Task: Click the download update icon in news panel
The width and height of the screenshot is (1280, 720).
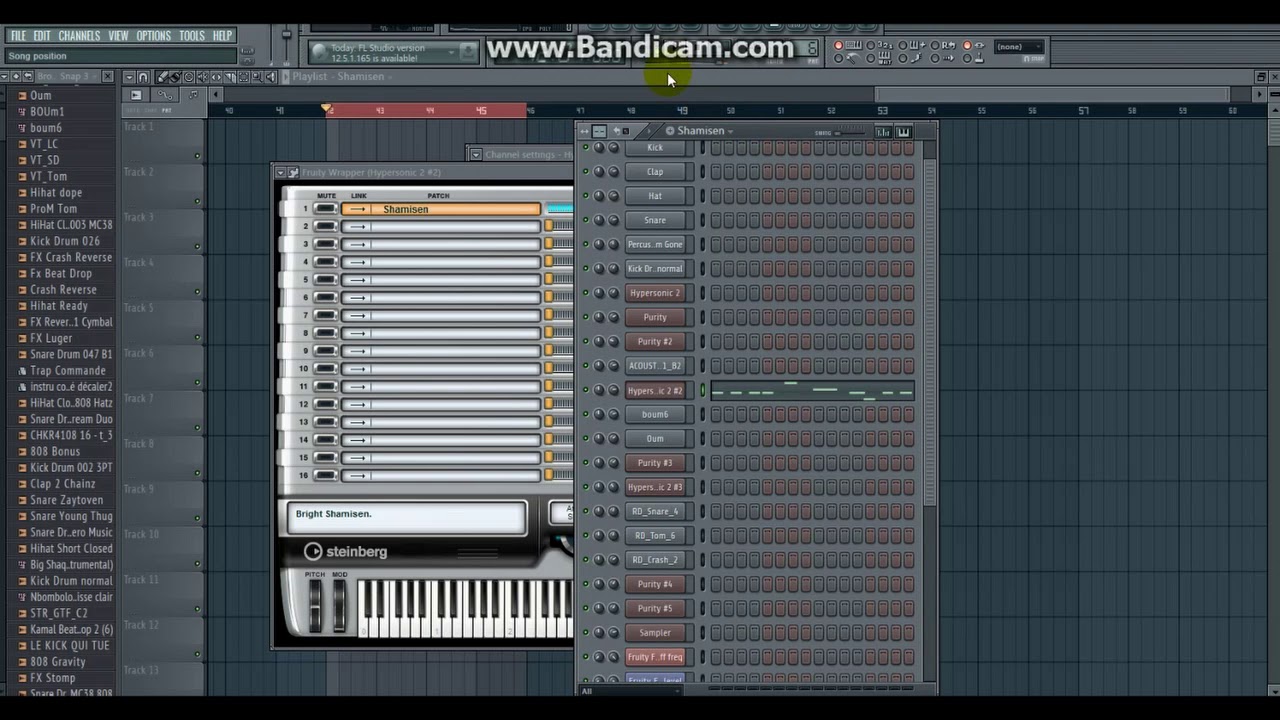Action: coord(468,52)
